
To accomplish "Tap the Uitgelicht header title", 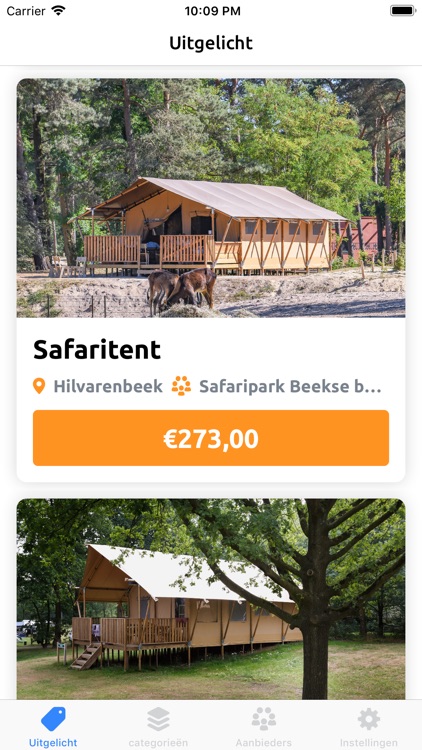I will tap(211, 43).
